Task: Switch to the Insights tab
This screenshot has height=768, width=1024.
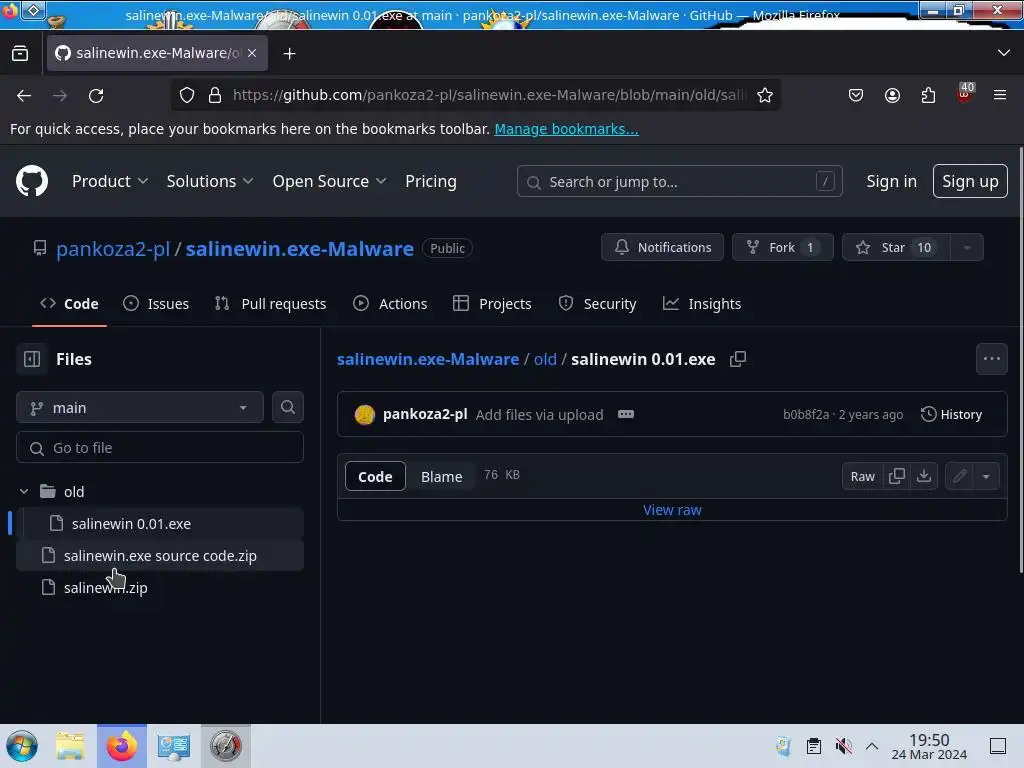Action: [701, 304]
